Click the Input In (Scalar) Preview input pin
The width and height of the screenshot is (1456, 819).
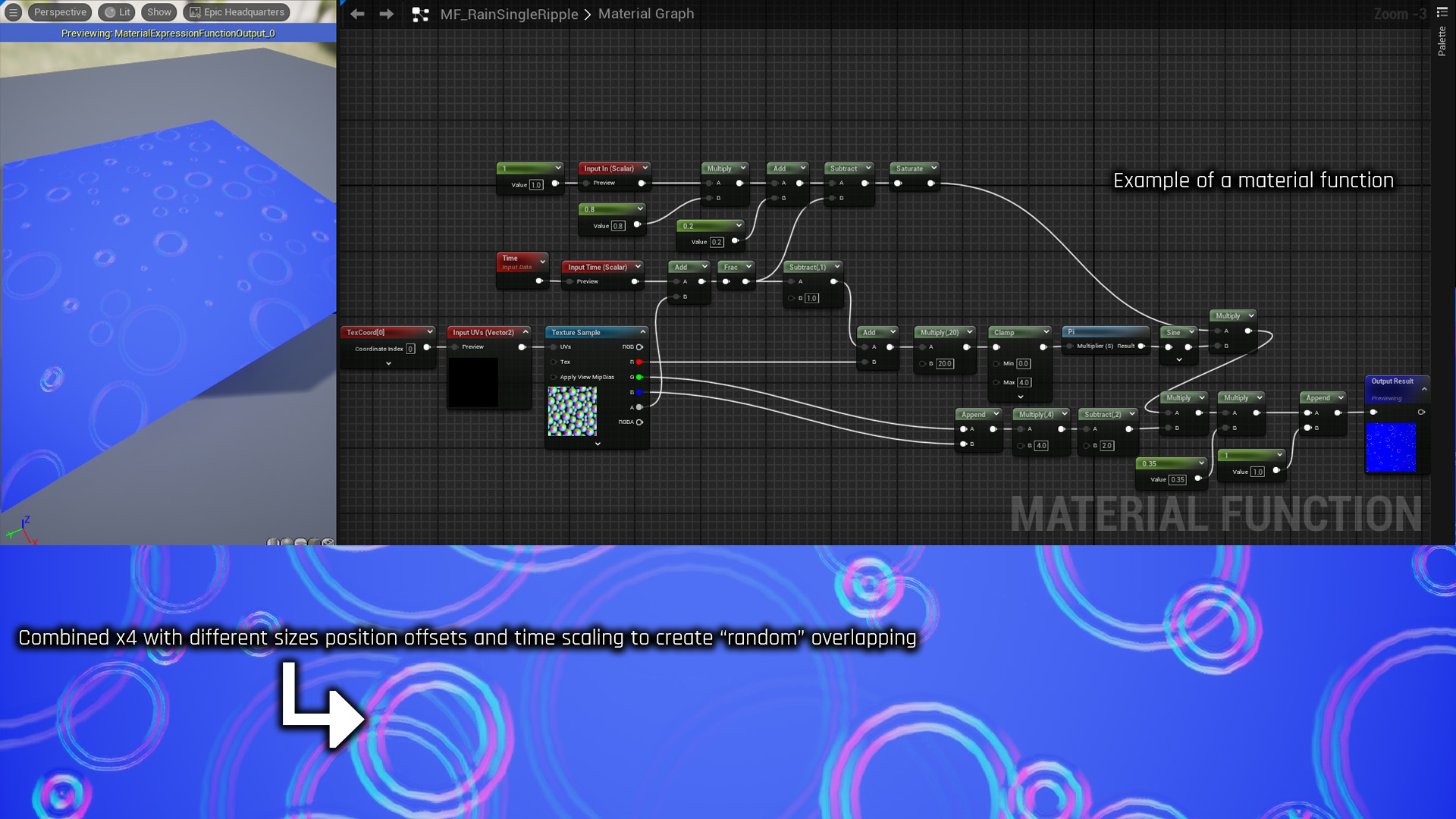pos(586,183)
